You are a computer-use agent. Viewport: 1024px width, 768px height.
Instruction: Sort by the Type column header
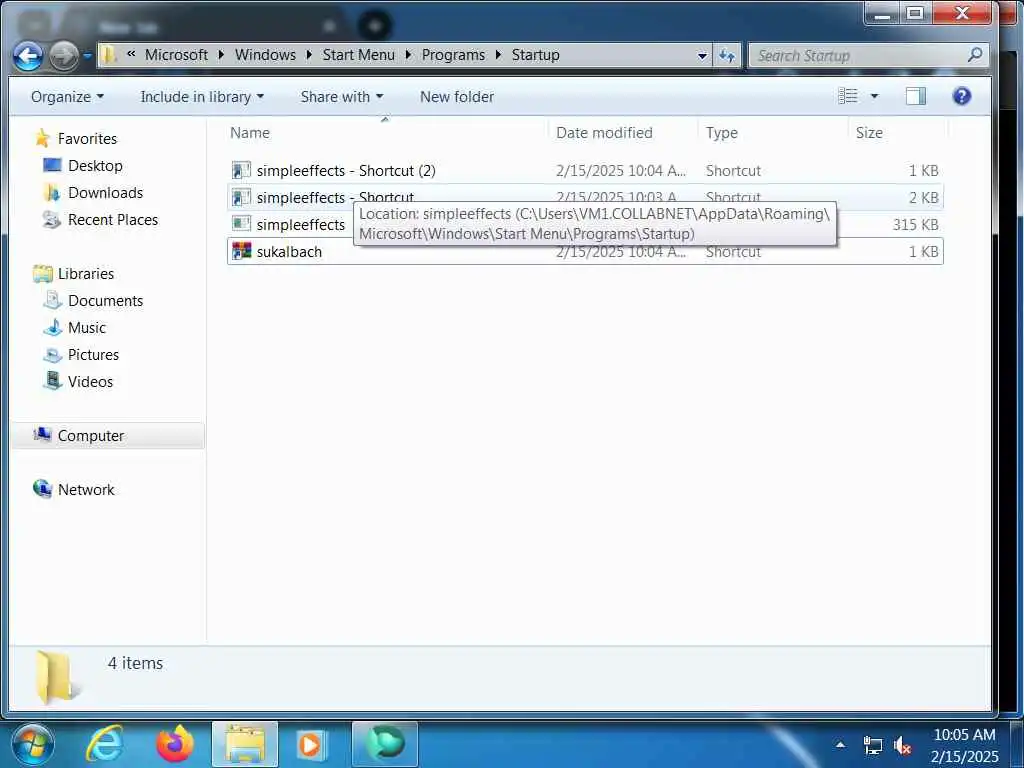pos(722,133)
